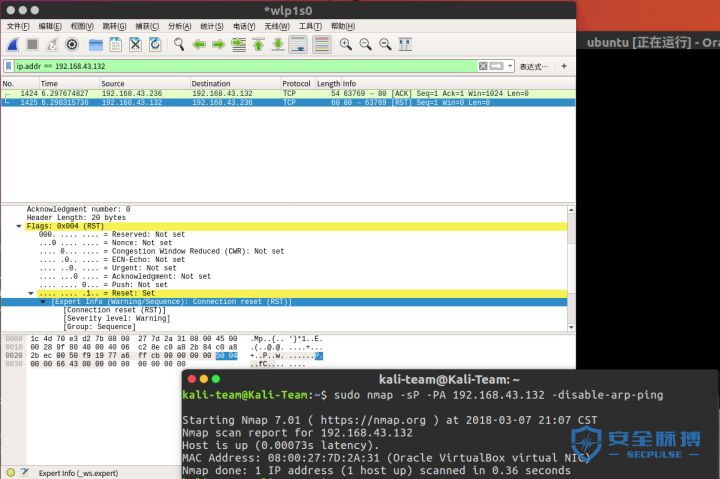Edit capture file comment status icon
Screen dimensions: 720x479
[25, 472]
